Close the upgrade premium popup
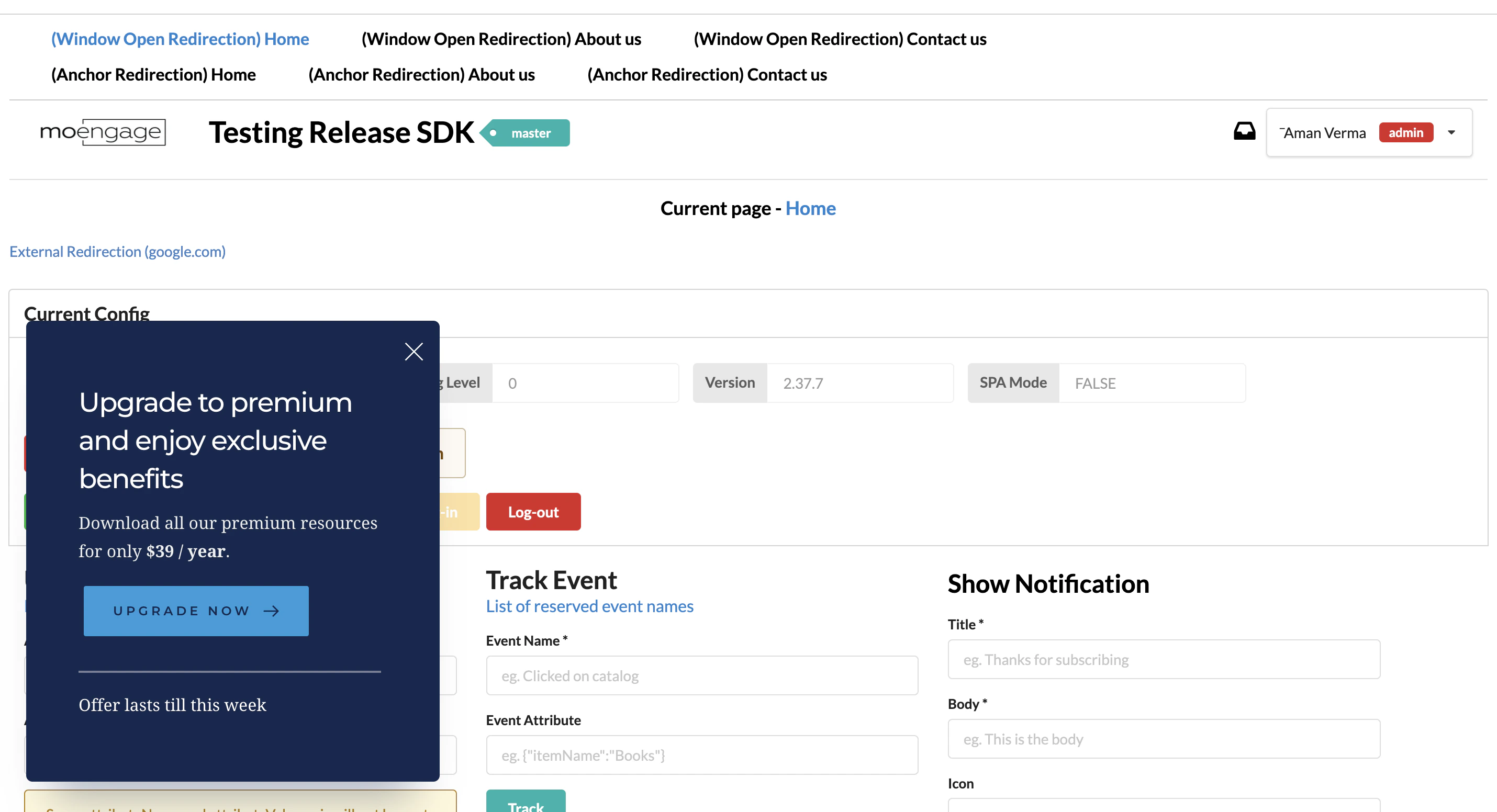Viewport: 1497px width, 812px height. coord(414,351)
